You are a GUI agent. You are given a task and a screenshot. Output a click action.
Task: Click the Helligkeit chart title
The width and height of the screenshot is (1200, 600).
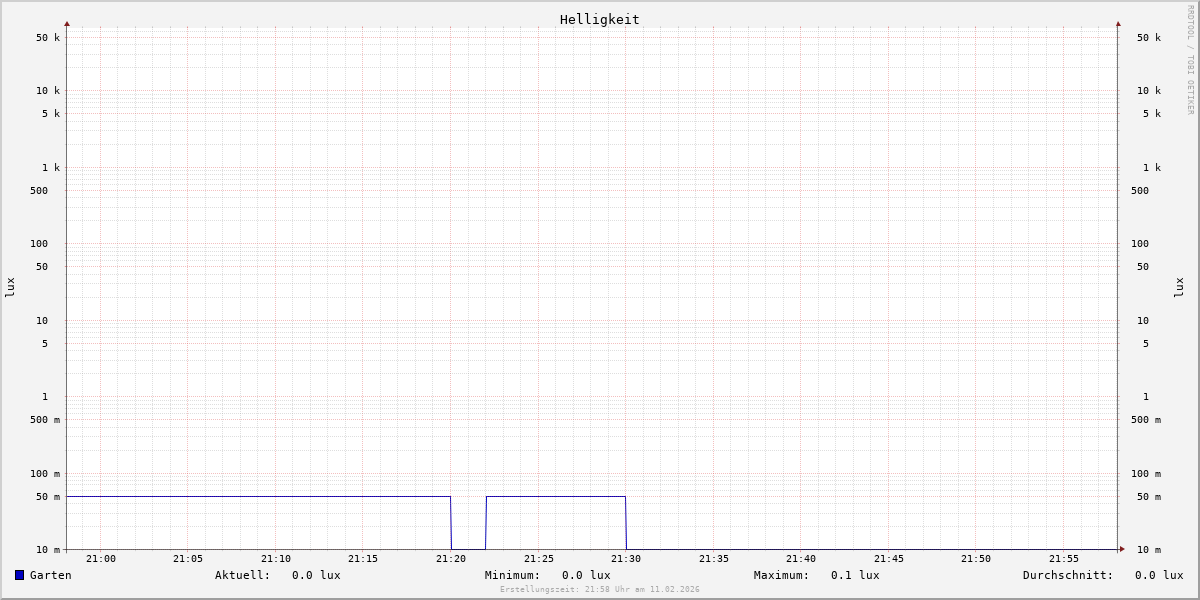pos(600,19)
